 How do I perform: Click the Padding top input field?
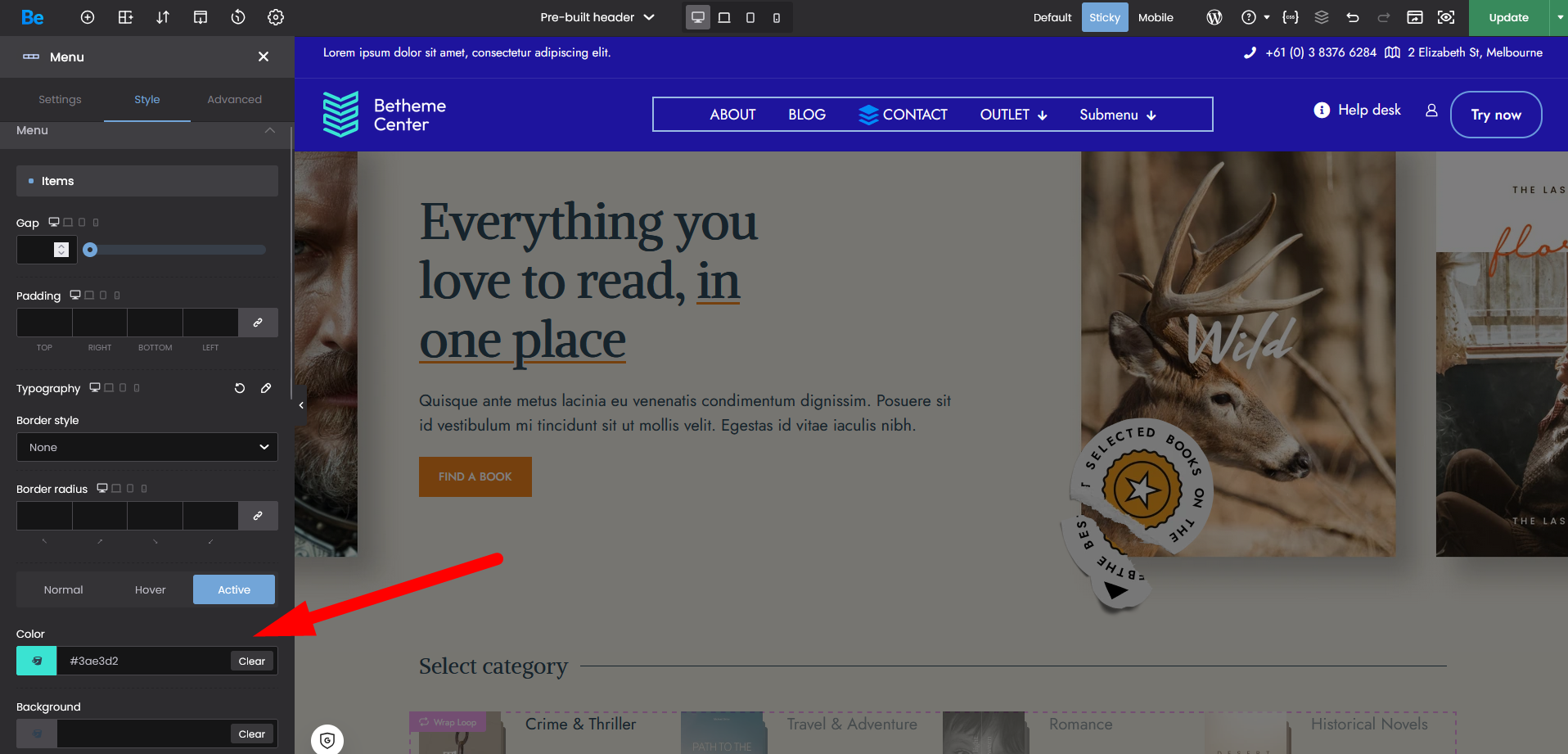tap(44, 323)
